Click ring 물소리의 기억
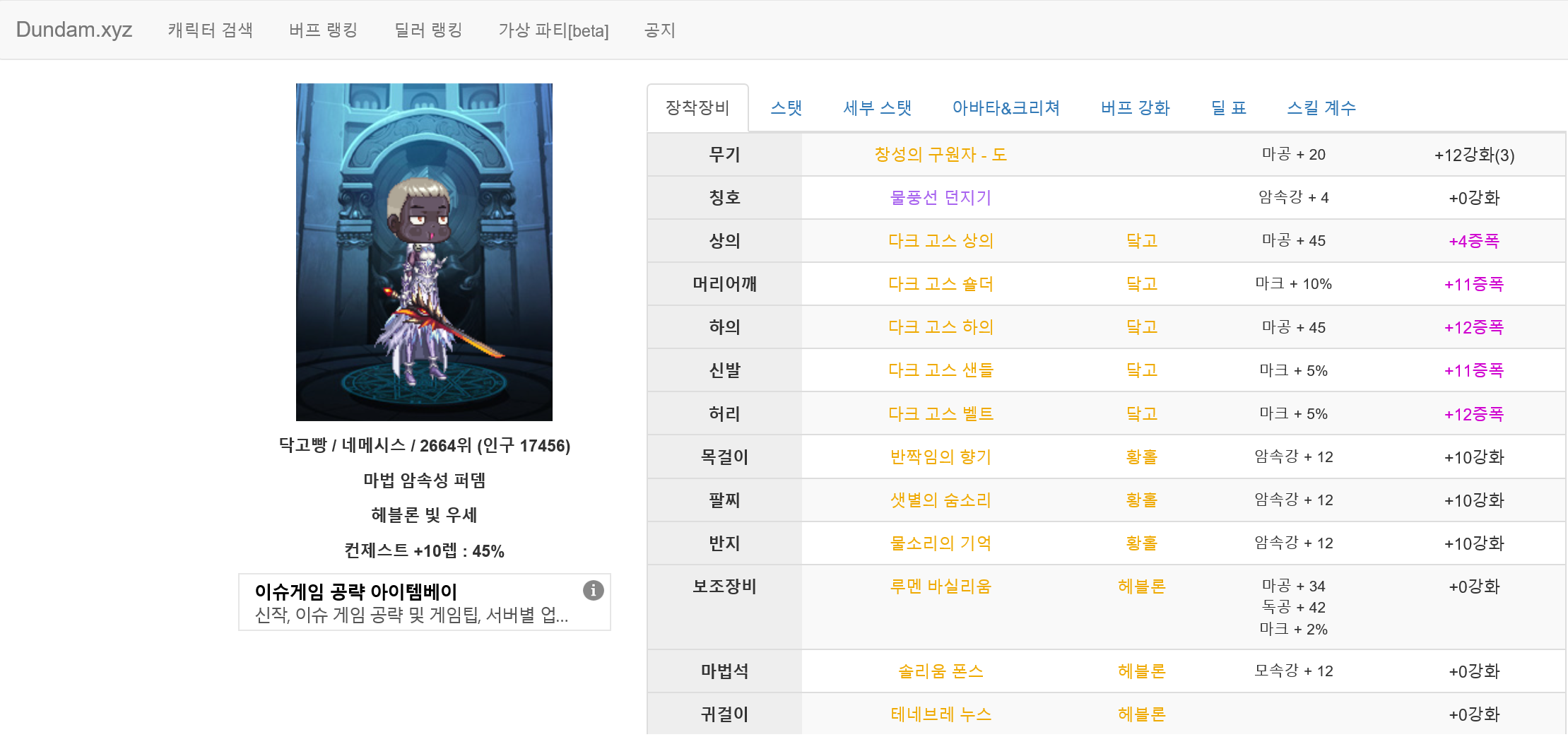 pyautogui.click(x=941, y=543)
